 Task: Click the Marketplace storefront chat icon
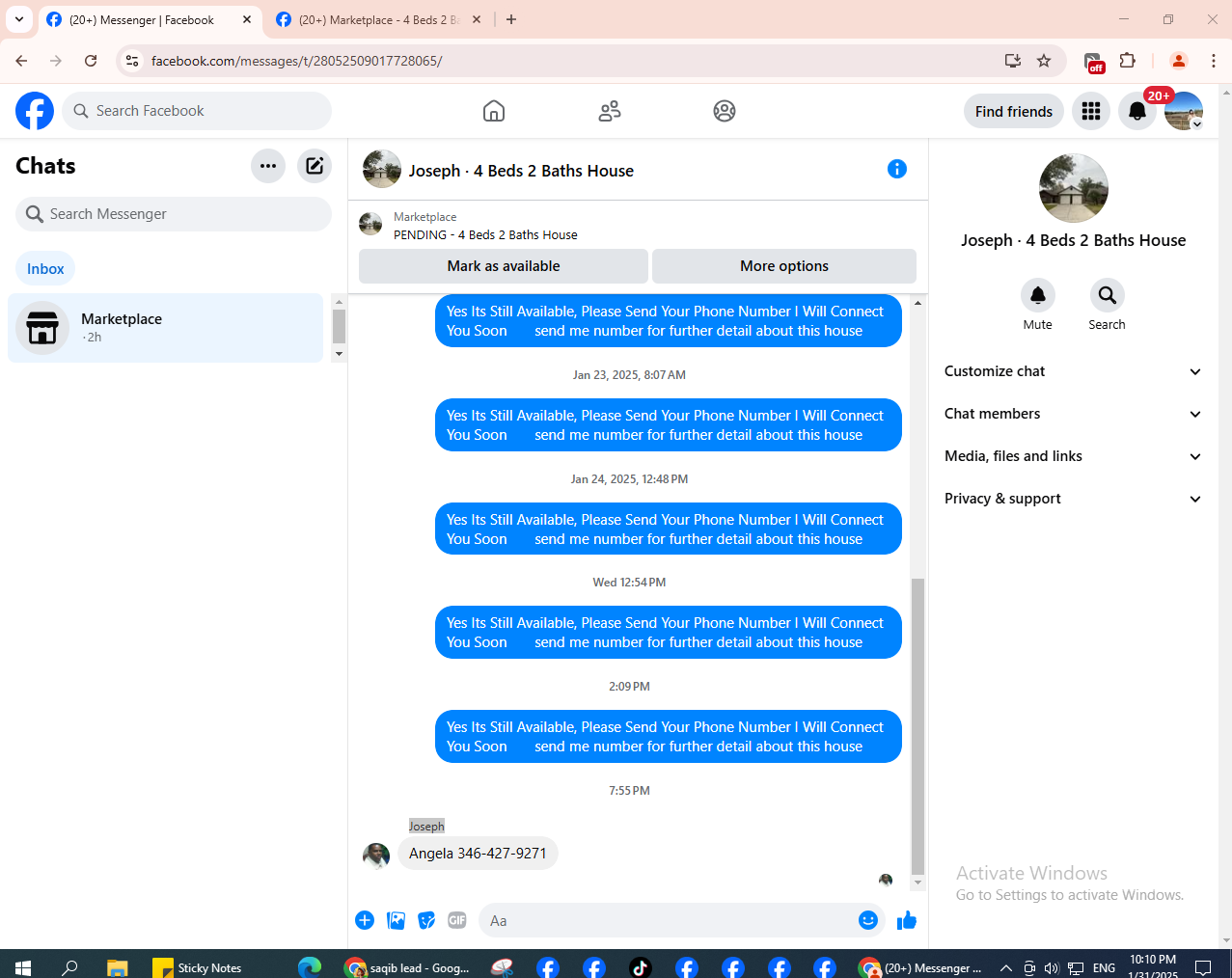point(42,328)
